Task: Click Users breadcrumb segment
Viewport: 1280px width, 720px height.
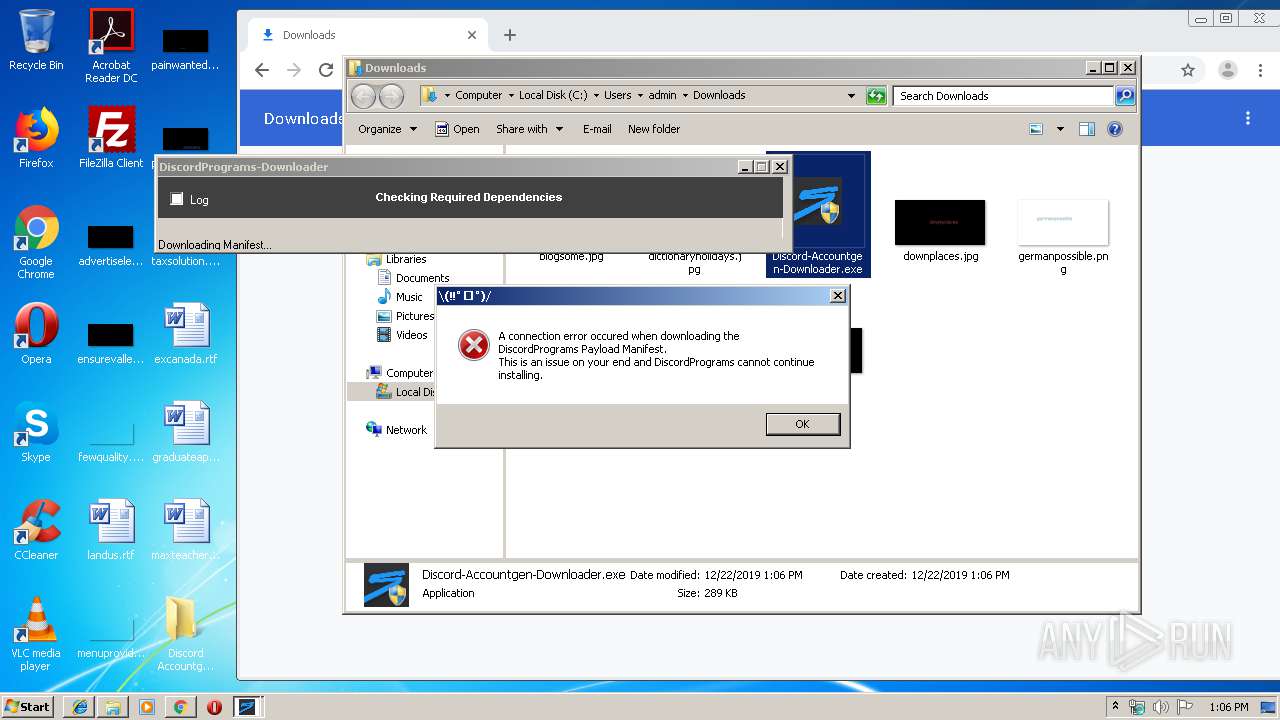Action: pos(617,96)
